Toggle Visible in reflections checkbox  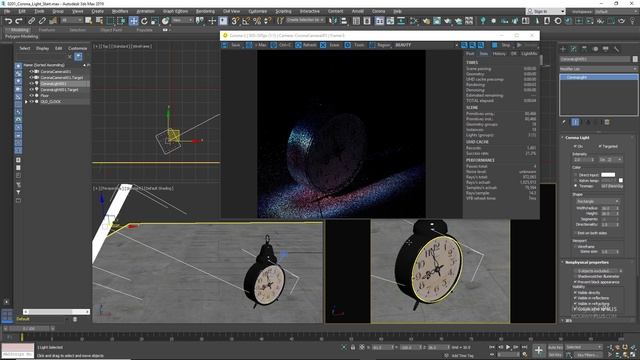(576, 298)
